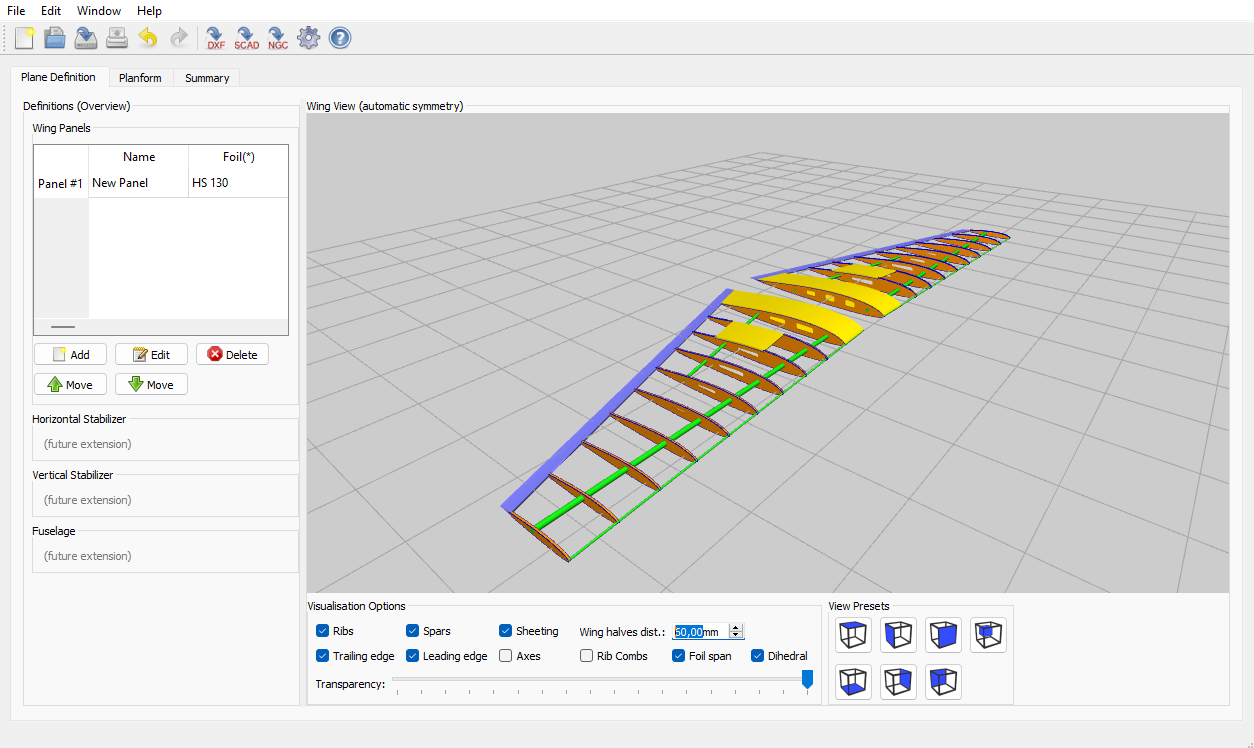Select the bottom face view preset cube
The image size is (1254, 748).
coord(853,682)
